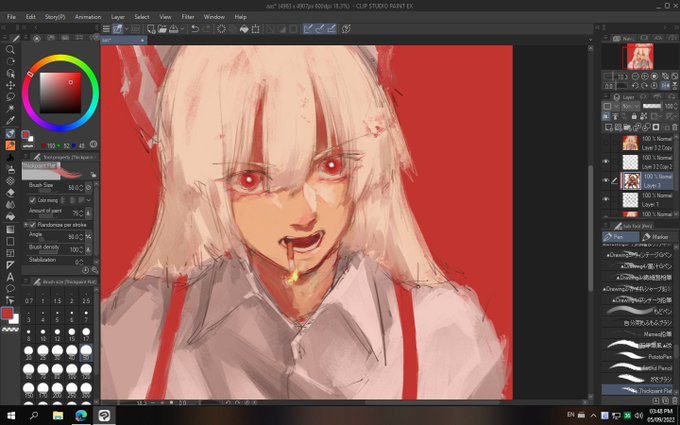Open the Edit menu

(30, 17)
